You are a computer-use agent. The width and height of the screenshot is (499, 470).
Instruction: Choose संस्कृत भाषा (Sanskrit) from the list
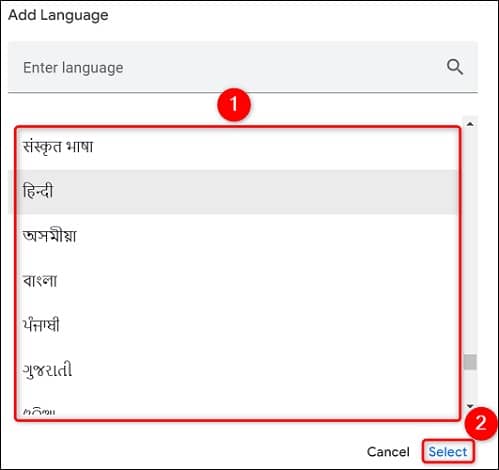coord(233,147)
